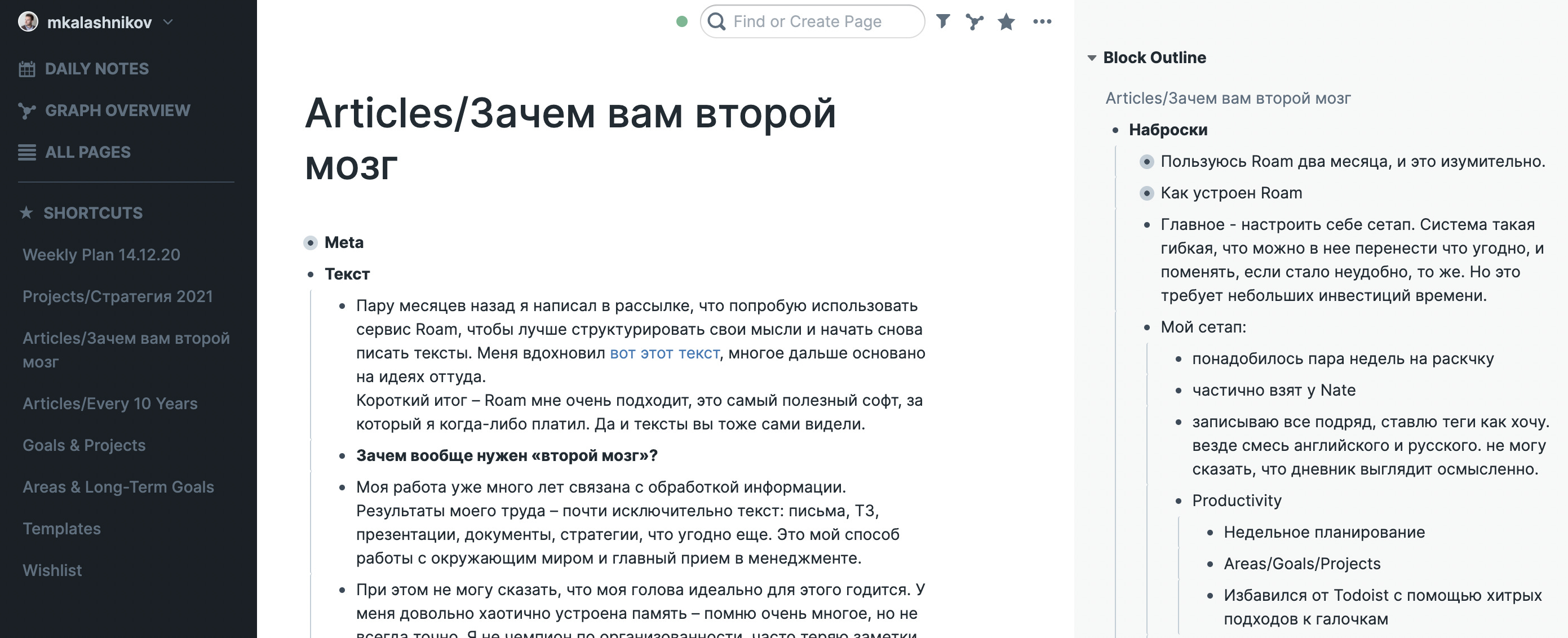
Task: Click the user avatar picture
Action: coord(28,22)
